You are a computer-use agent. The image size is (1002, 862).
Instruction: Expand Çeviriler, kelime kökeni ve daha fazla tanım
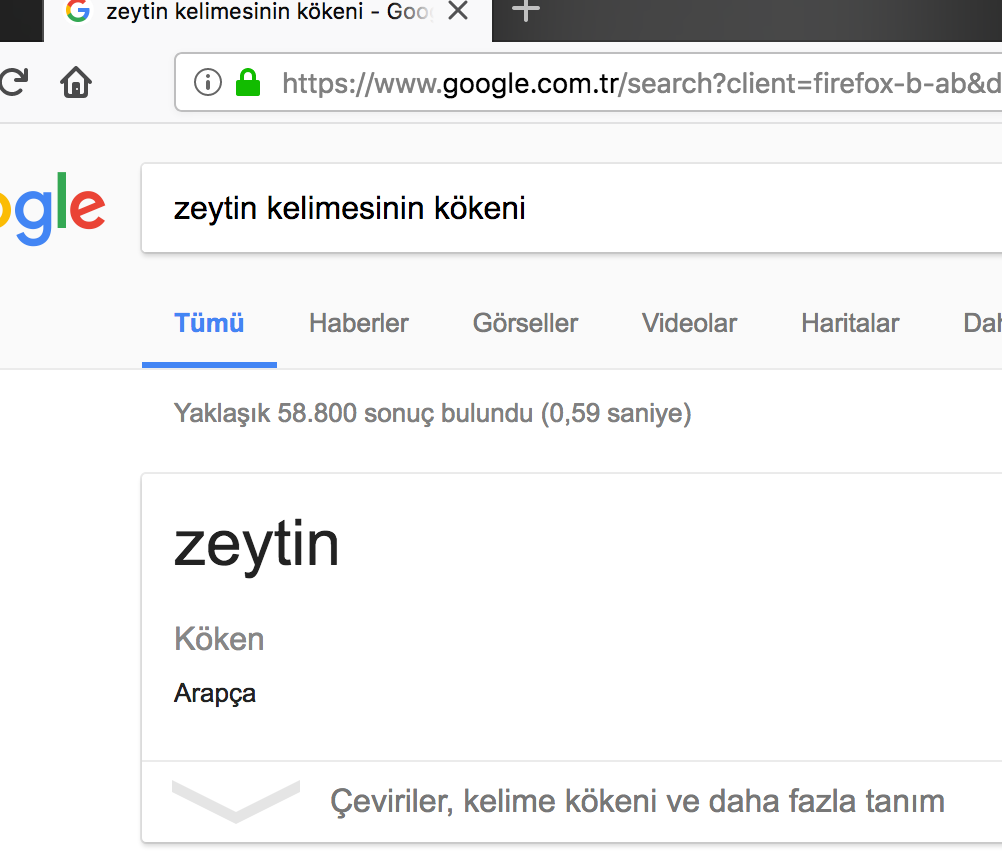637,801
